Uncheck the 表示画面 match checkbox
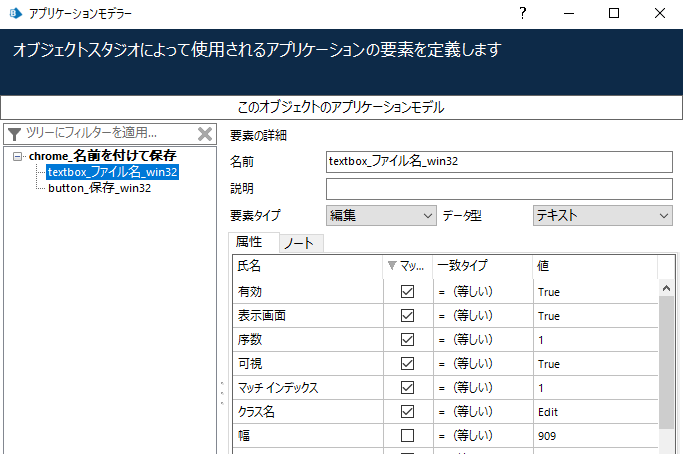The height and width of the screenshot is (454, 683). 407,315
